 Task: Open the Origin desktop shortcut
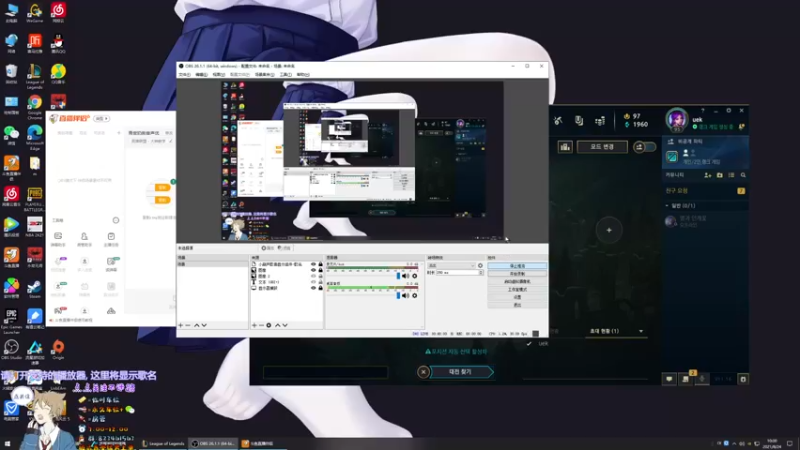(58, 349)
